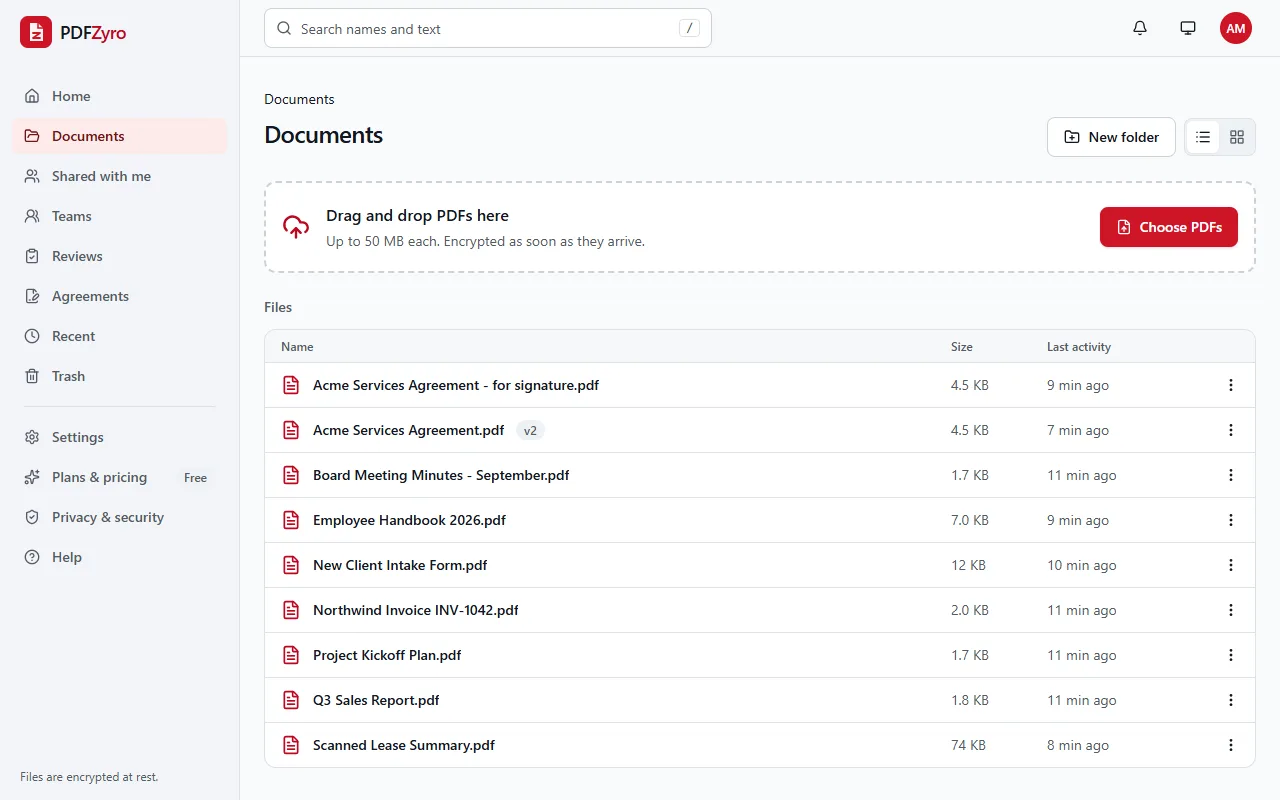Open options menu for Acme Services Agreement.pdf v2 row
The image size is (1280, 800).
(x=1231, y=430)
